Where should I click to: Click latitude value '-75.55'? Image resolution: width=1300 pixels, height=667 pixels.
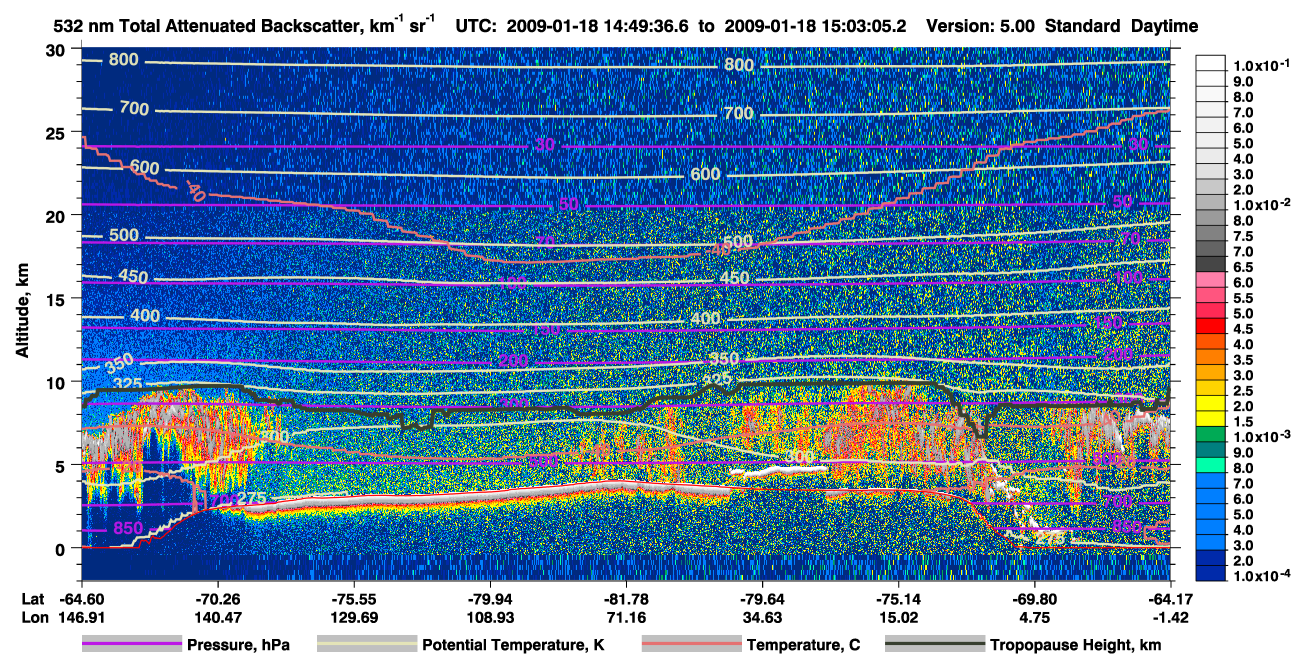354,599
